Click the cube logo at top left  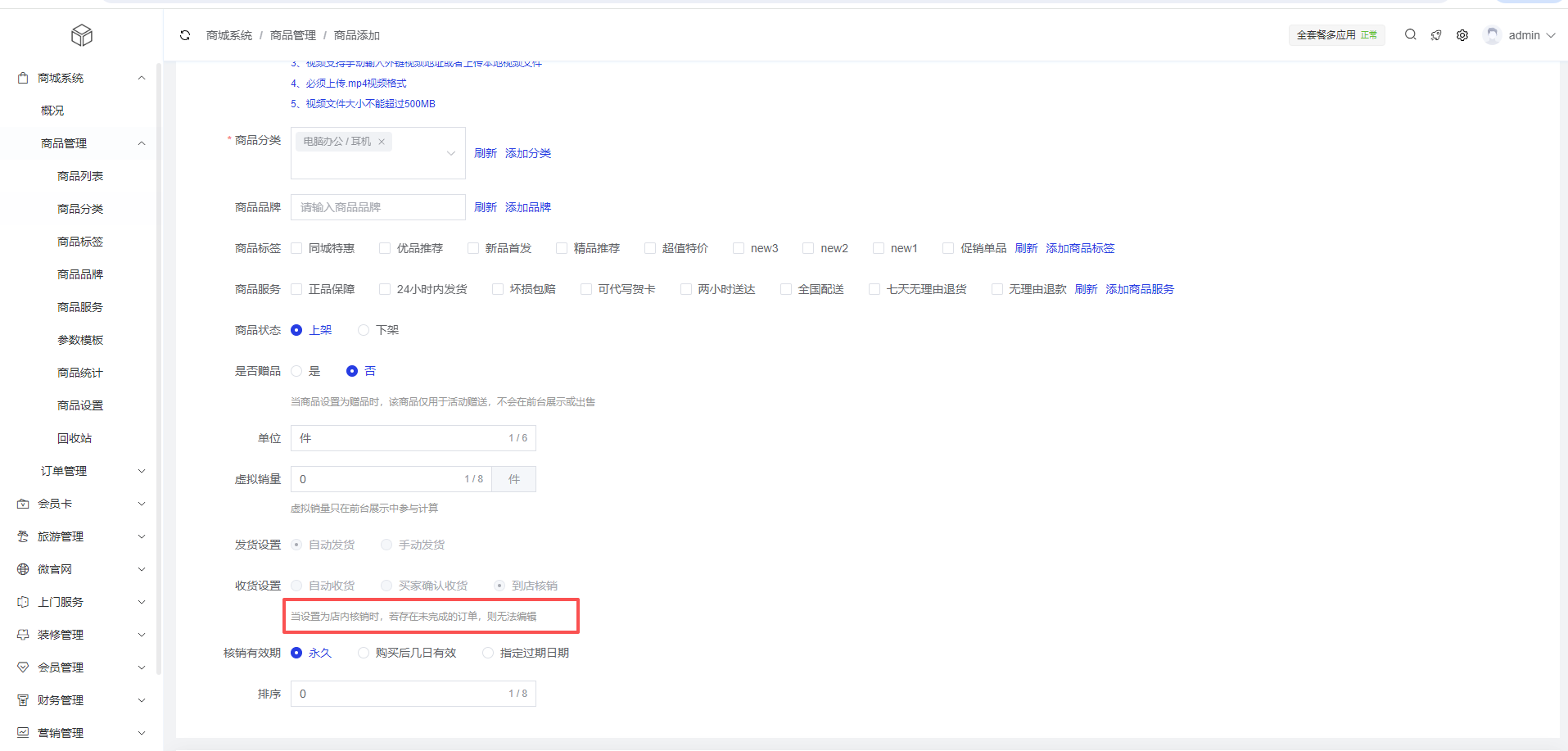(82, 35)
